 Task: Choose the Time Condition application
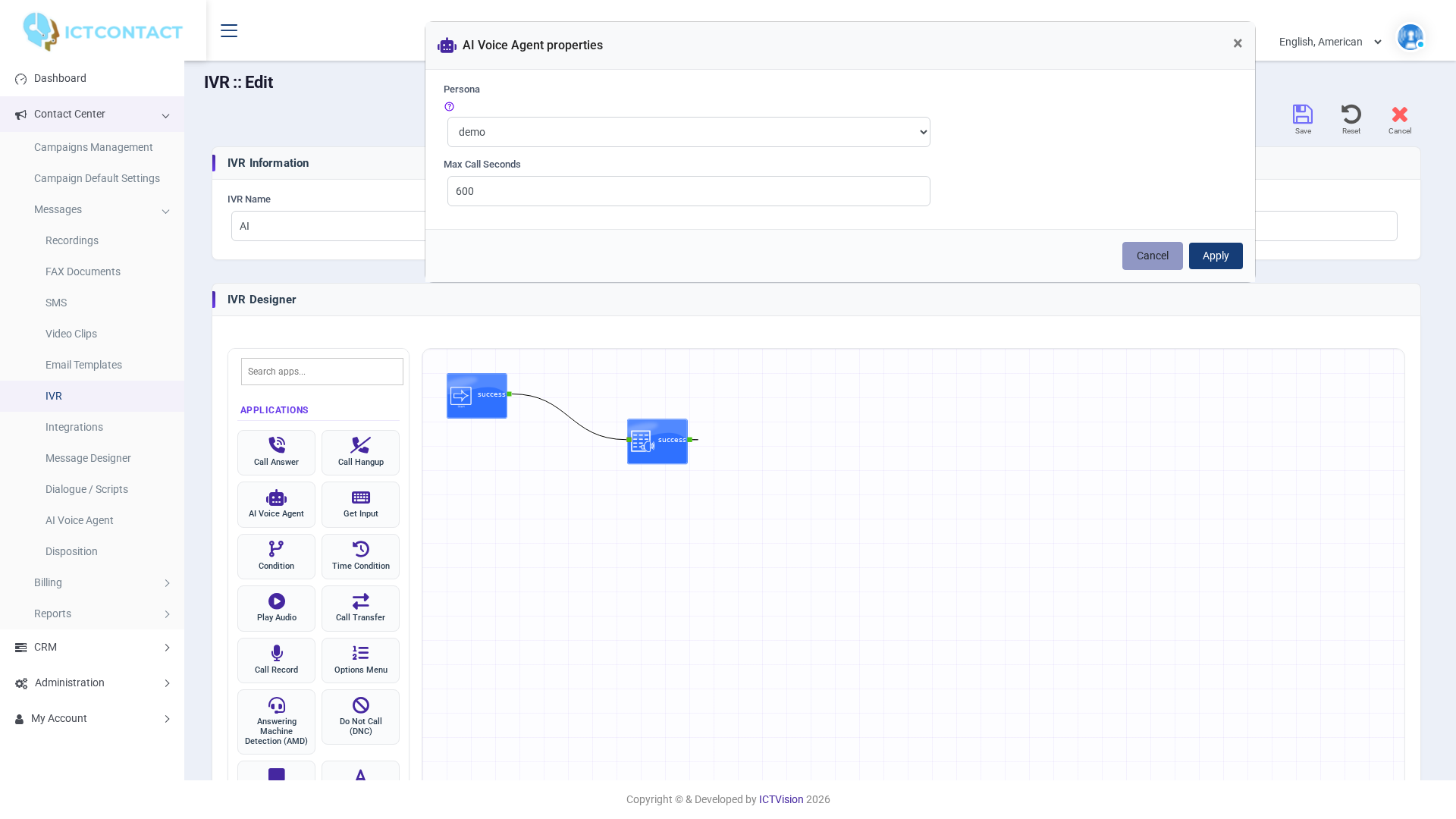click(360, 557)
